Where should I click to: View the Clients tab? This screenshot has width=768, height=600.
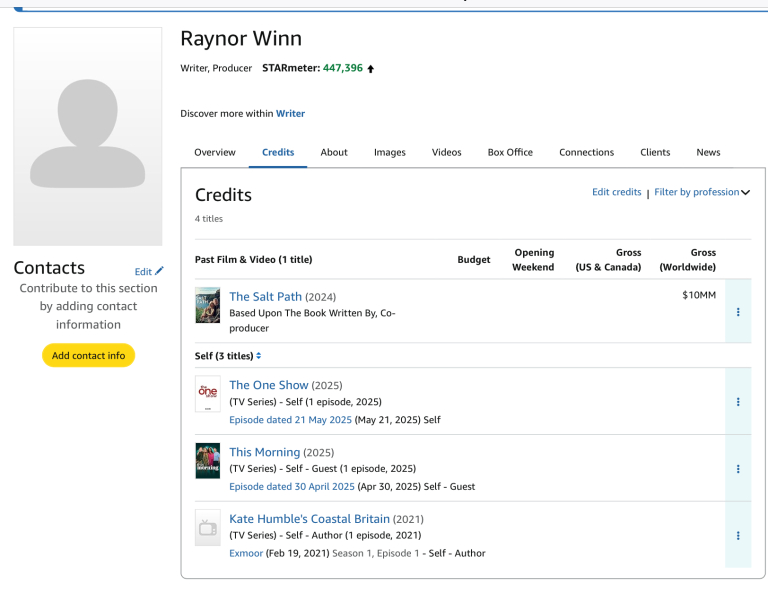[655, 152]
